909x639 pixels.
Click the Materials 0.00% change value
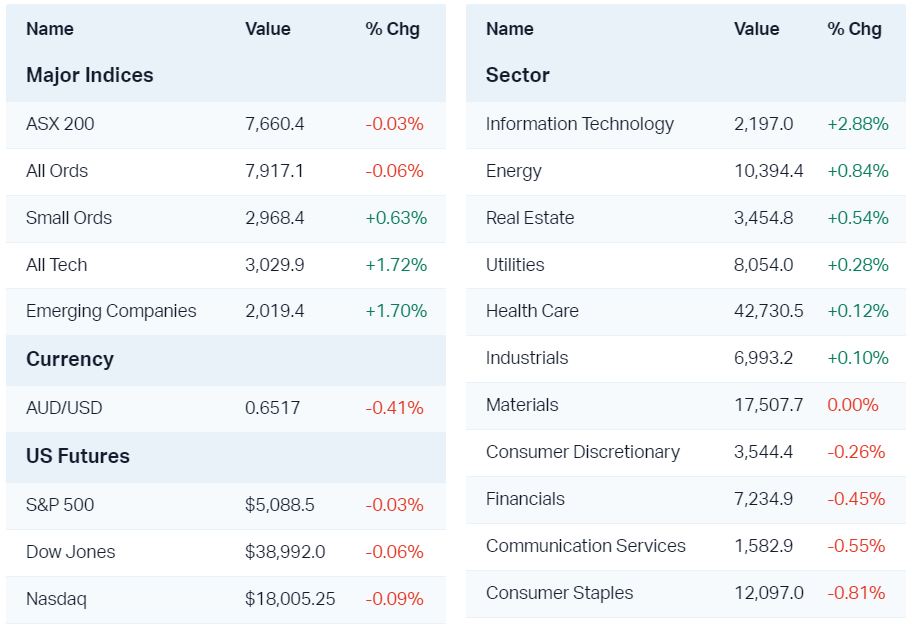pyautogui.click(x=853, y=405)
